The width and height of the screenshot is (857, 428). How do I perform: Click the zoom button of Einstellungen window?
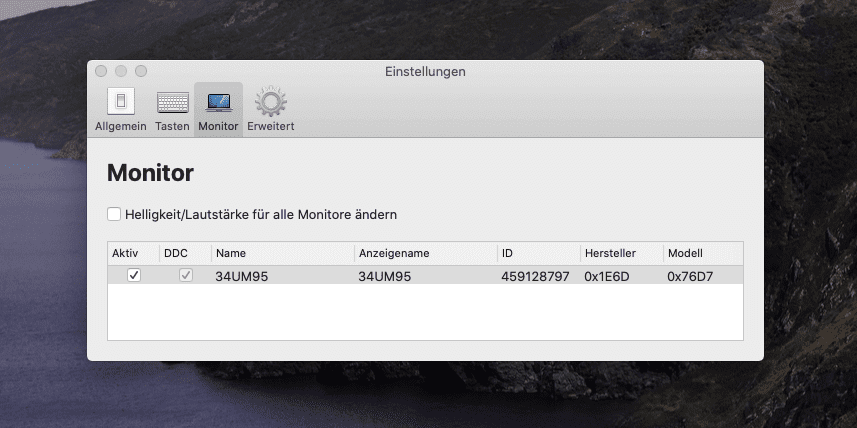point(141,71)
